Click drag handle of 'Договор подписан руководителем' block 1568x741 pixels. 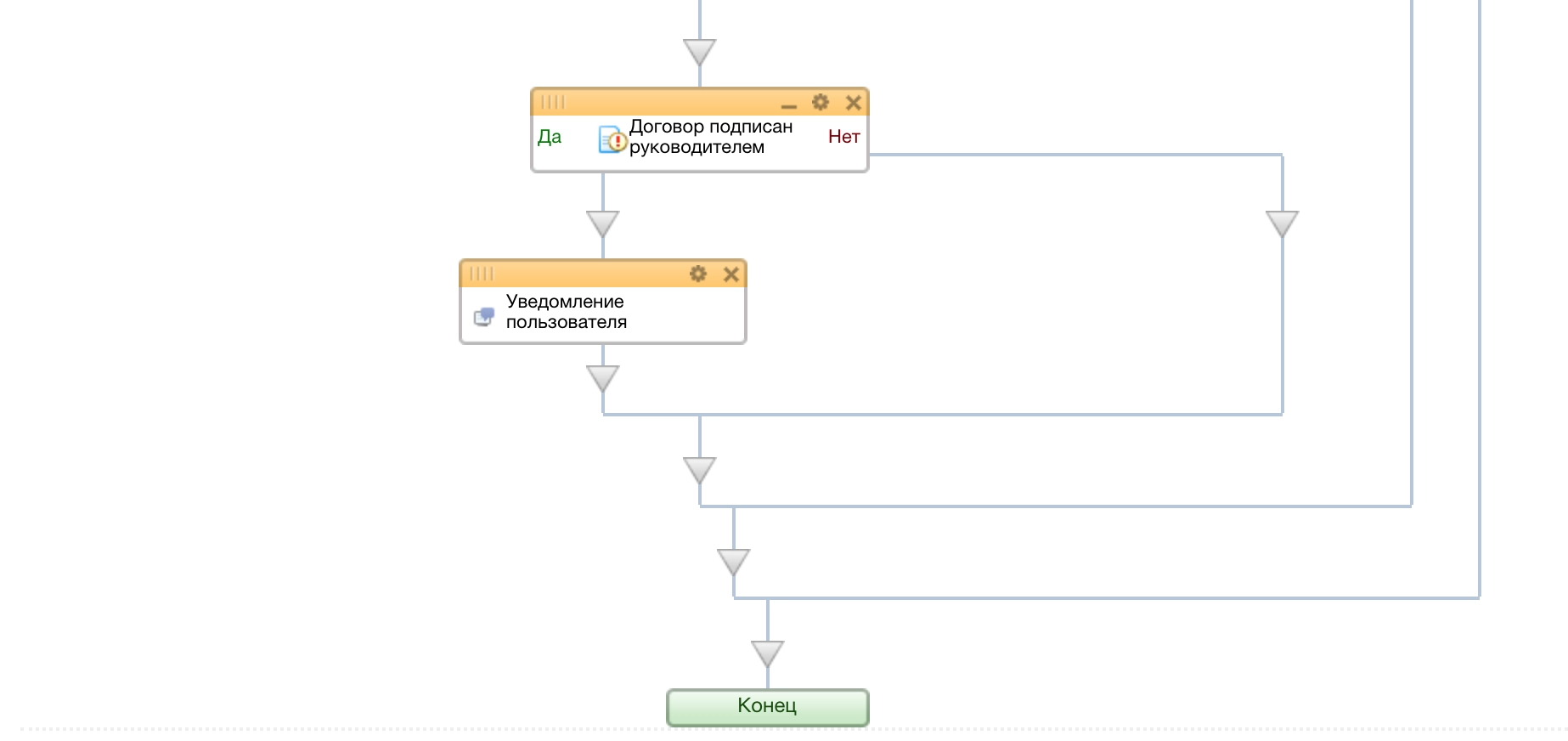553,103
